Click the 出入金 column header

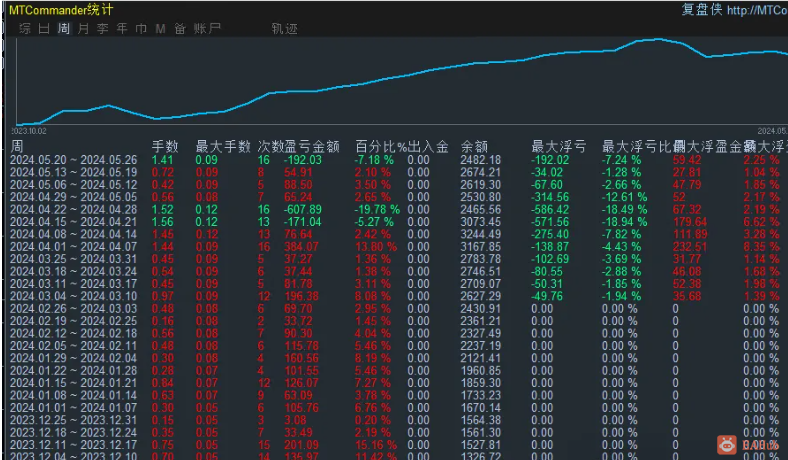[428, 147]
